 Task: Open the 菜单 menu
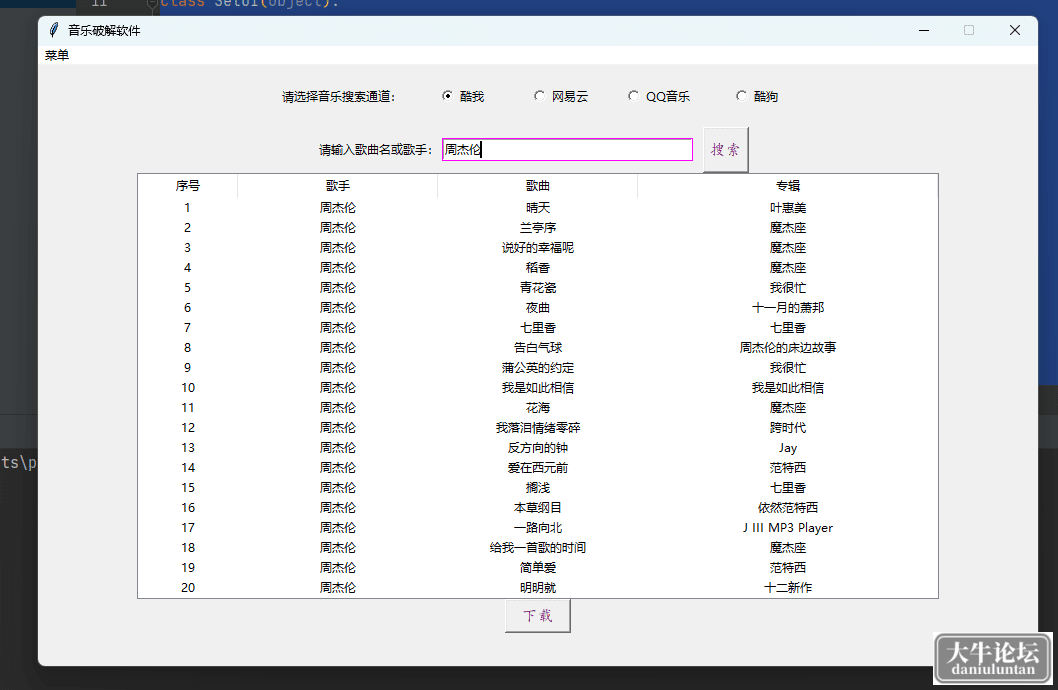tap(57, 55)
